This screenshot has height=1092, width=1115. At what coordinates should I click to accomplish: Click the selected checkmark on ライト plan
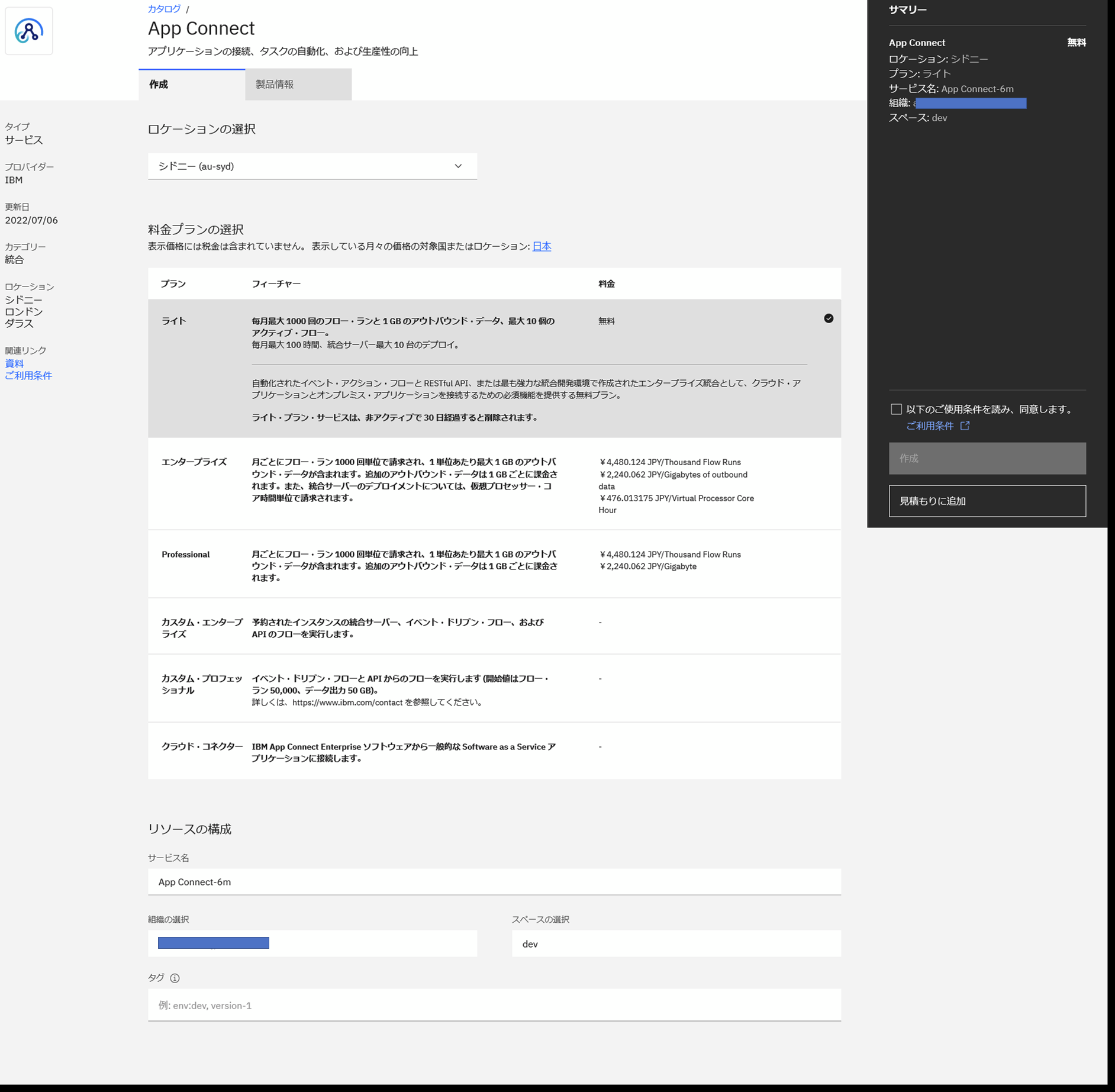(829, 318)
